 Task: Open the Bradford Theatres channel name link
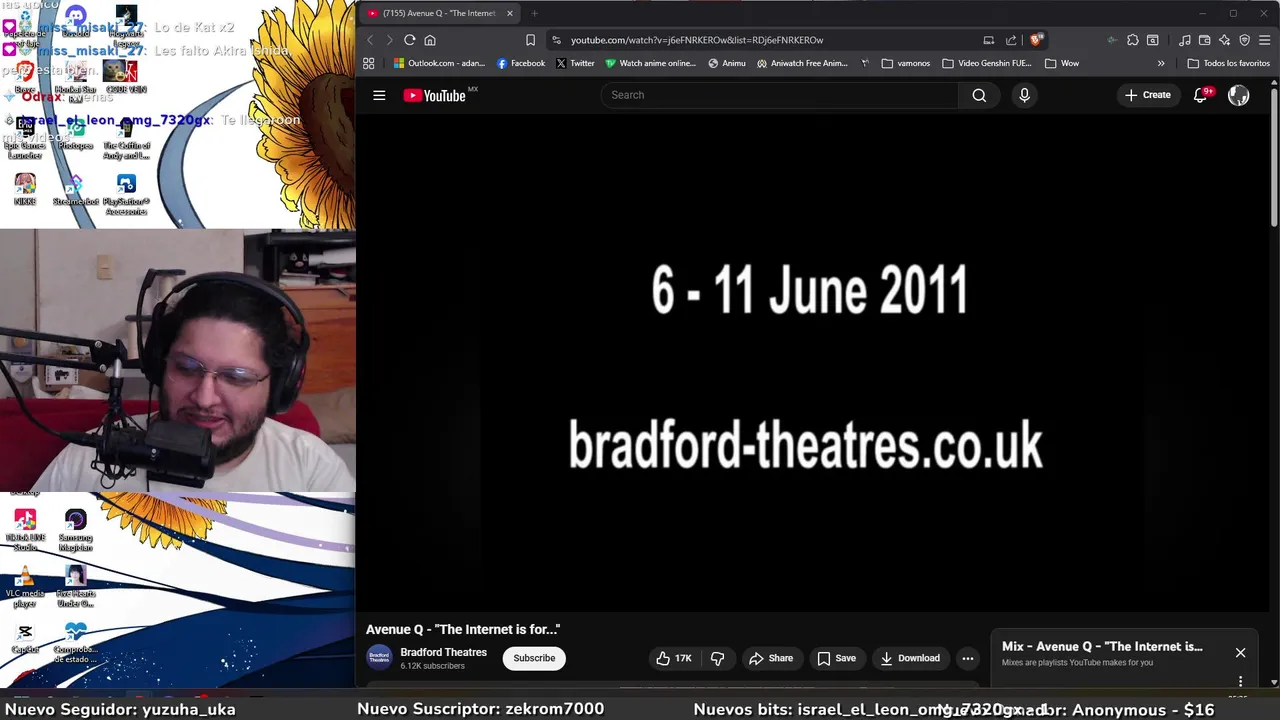444,652
